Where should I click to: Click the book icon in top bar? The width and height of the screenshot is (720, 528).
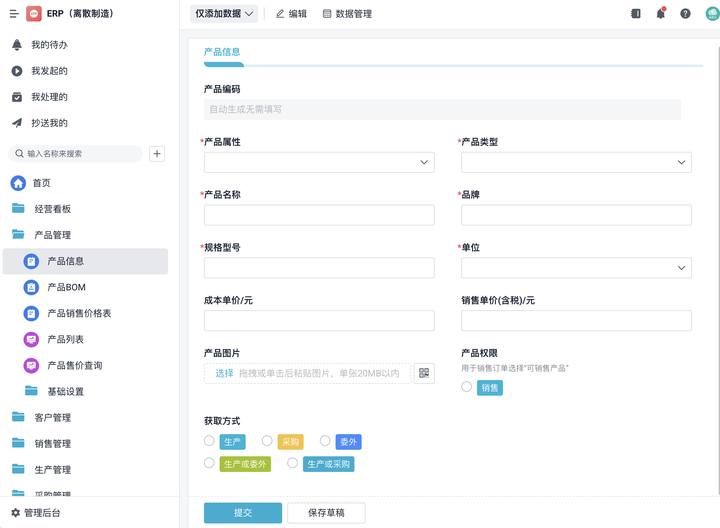tap(636, 14)
